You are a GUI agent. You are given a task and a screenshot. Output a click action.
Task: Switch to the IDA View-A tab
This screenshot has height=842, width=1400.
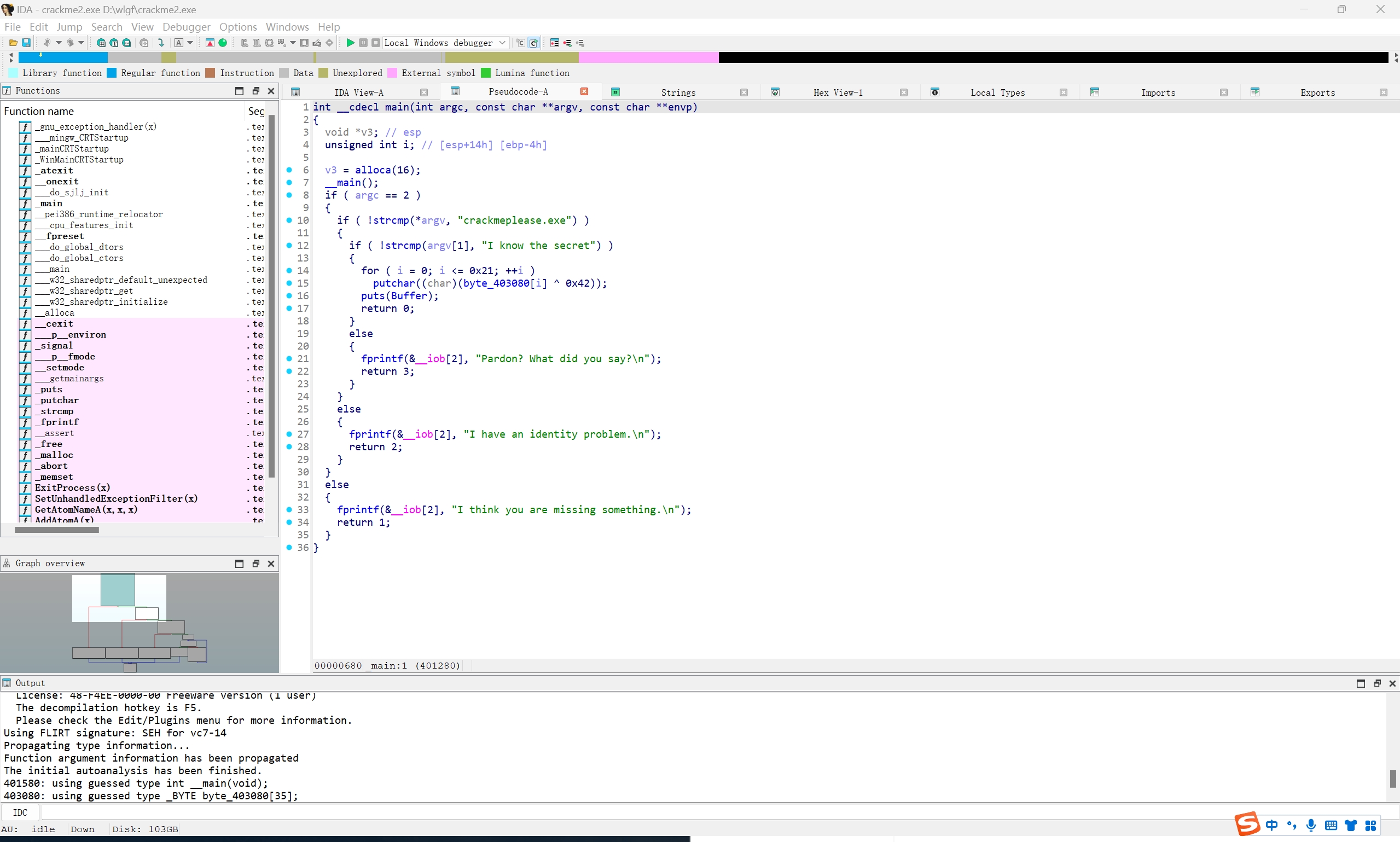point(359,92)
